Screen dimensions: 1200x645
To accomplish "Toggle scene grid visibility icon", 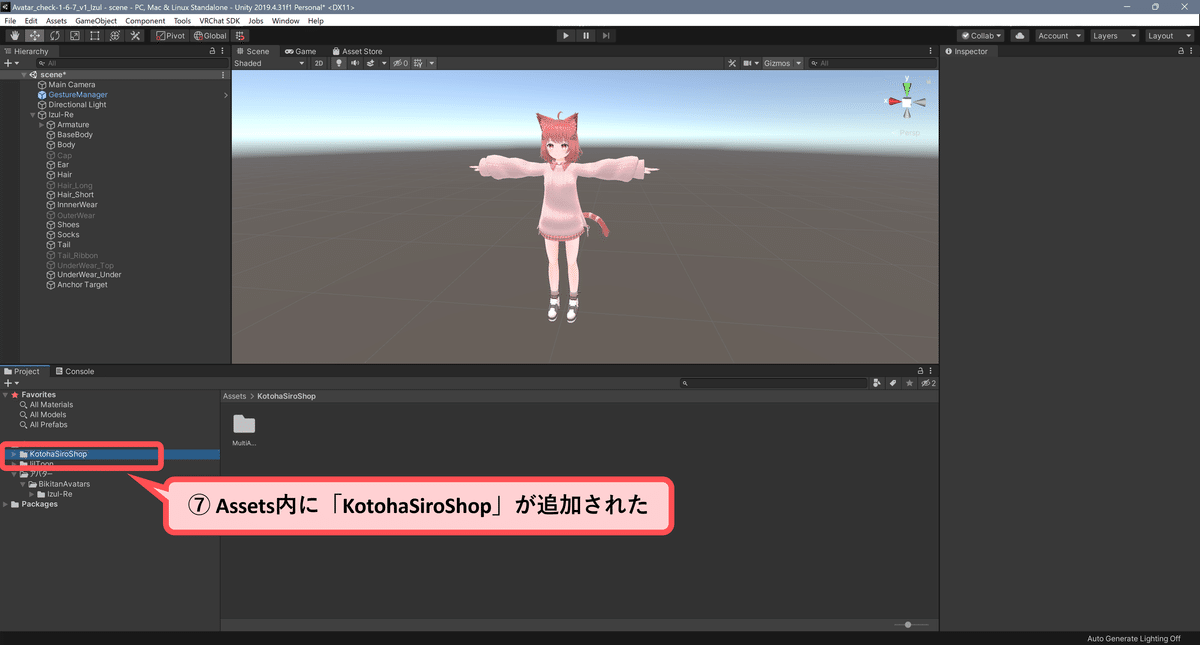I will 418,63.
